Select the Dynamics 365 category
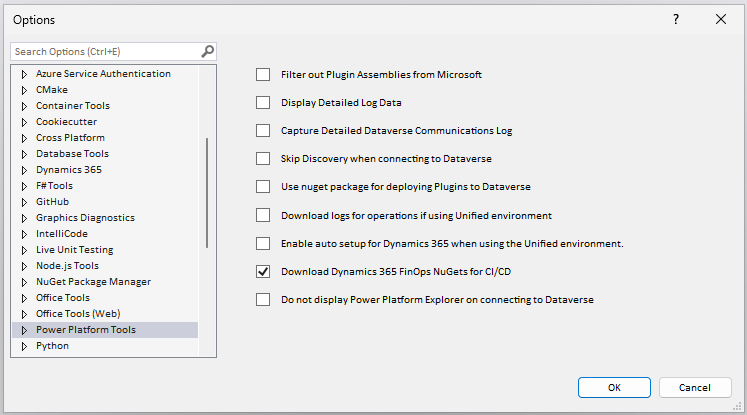The width and height of the screenshot is (747, 415). [69, 170]
